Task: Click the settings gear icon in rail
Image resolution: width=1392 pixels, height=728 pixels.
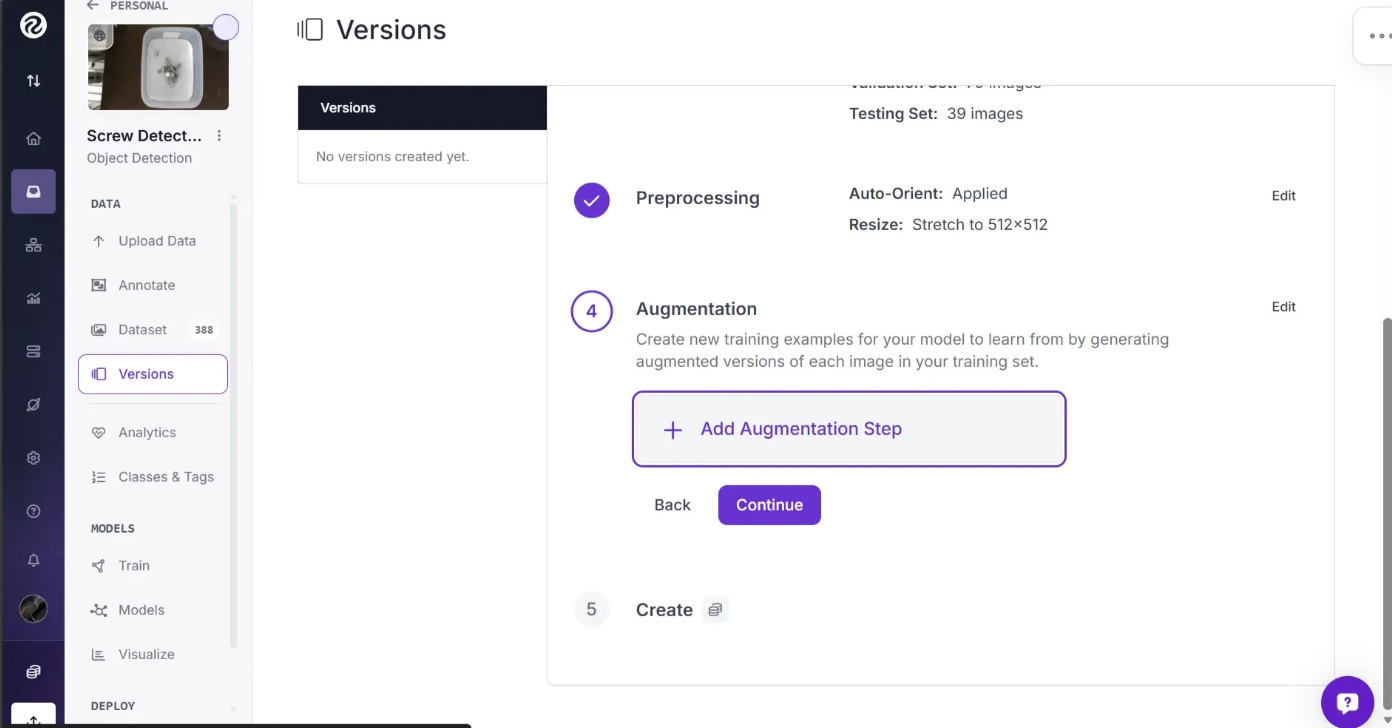Action: click(x=33, y=458)
